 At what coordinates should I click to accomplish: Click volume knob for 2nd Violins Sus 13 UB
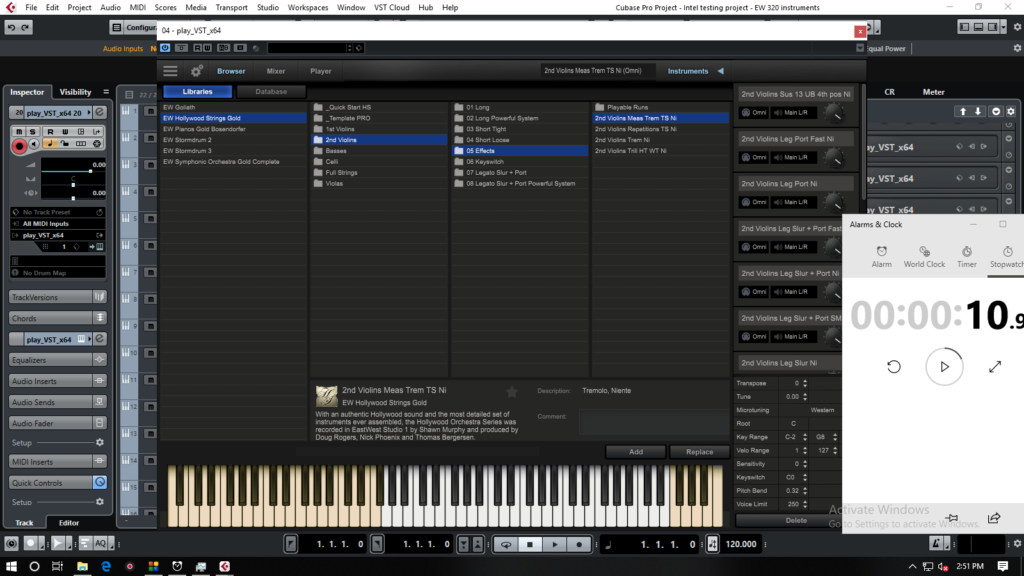pos(834,114)
